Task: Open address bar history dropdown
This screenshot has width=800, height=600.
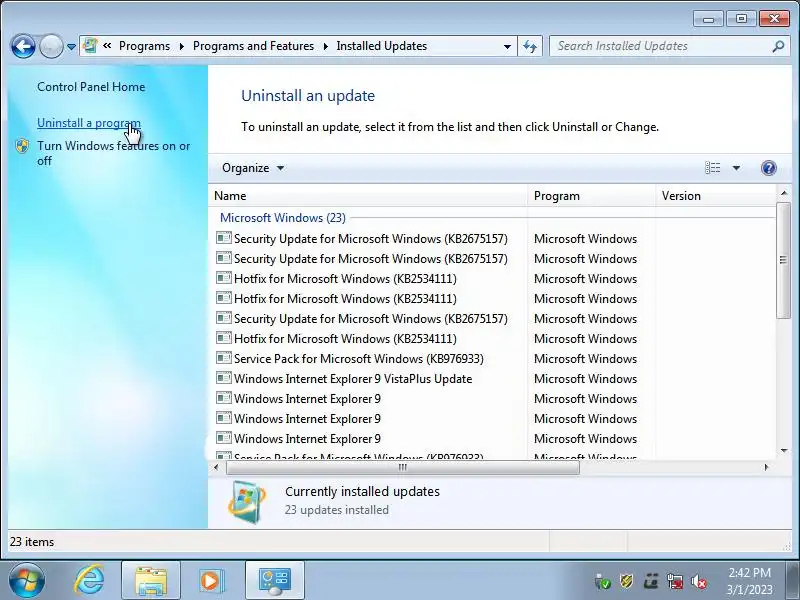Action: tap(507, 46)
